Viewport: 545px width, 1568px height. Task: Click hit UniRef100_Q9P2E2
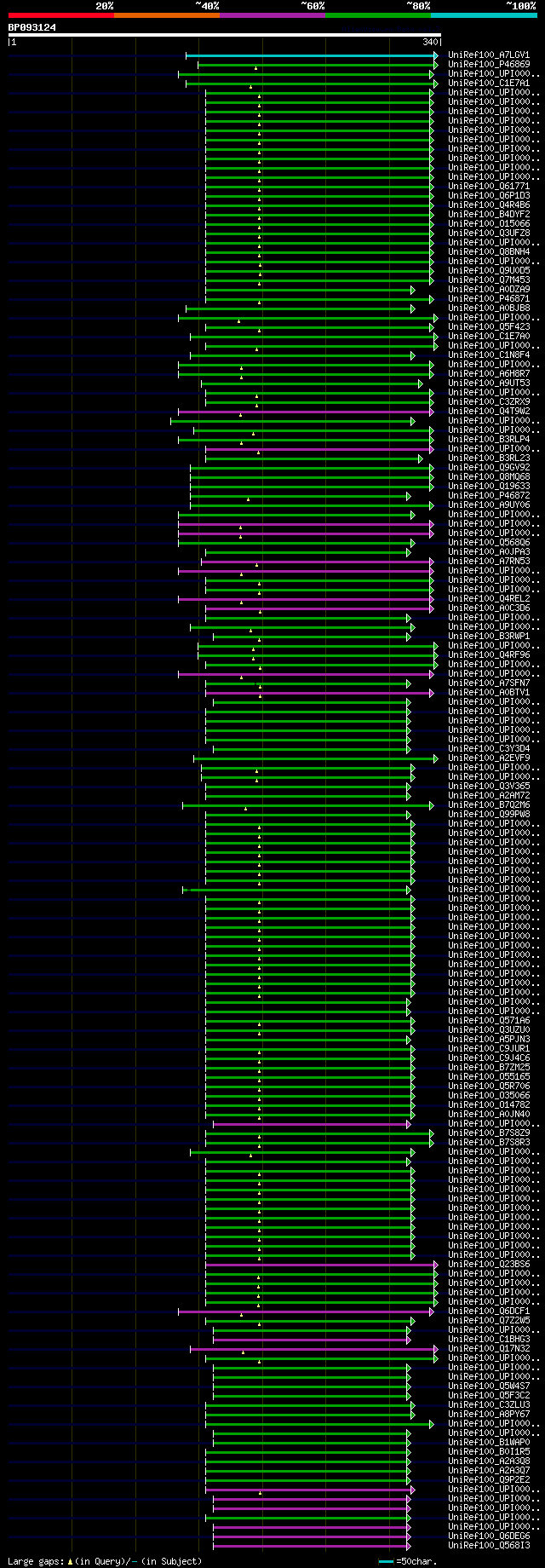(489, 1480)
